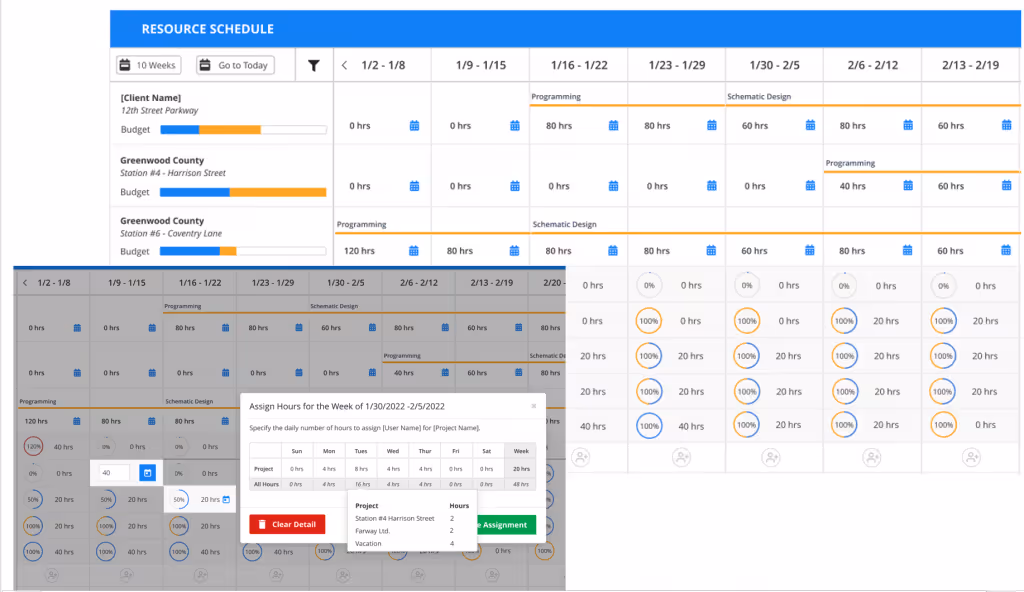Open the filter funnel icon

(x=313, y=65)
